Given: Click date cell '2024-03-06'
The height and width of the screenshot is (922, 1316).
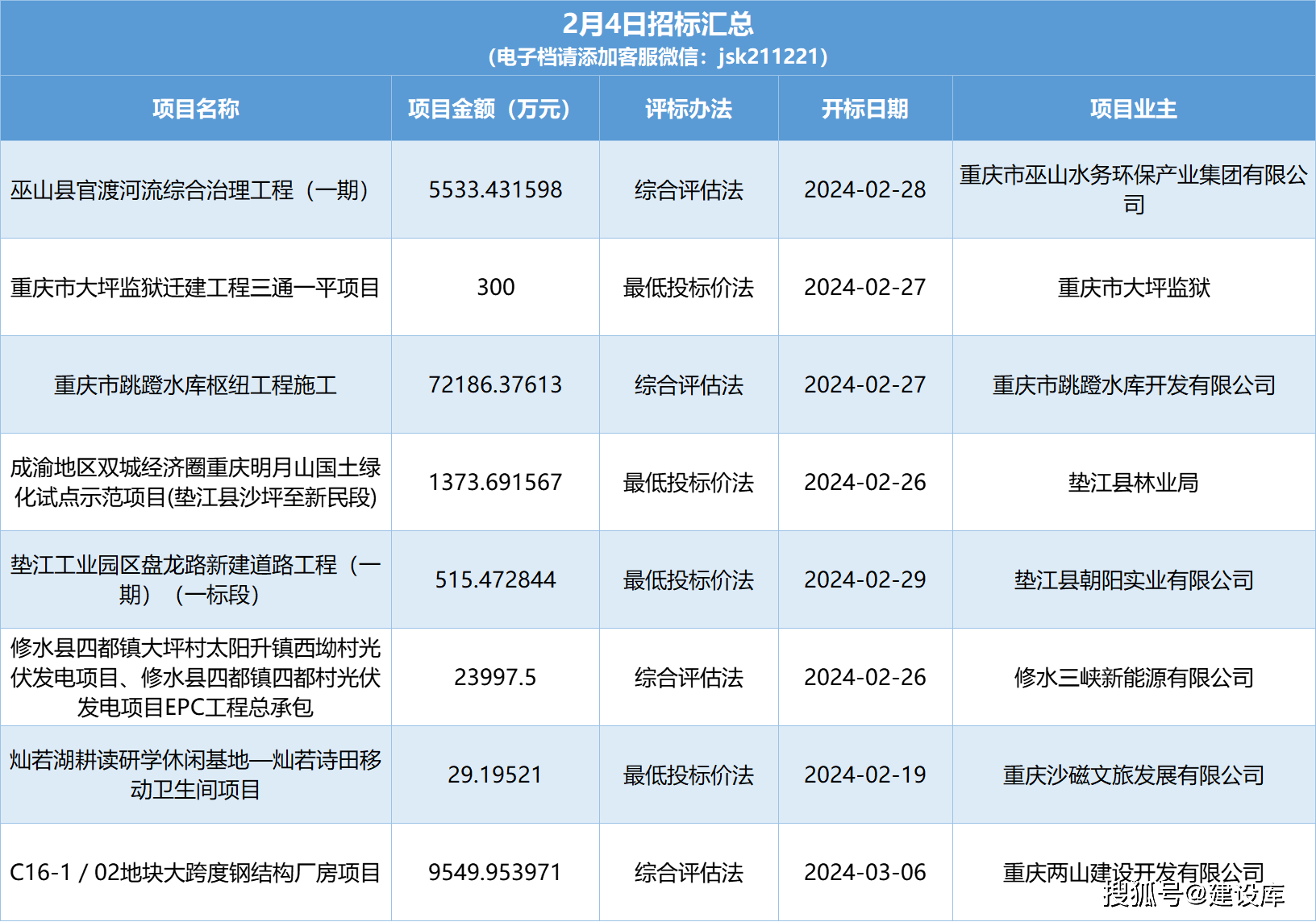Looking at the screenshot, I should pos(865,873).
